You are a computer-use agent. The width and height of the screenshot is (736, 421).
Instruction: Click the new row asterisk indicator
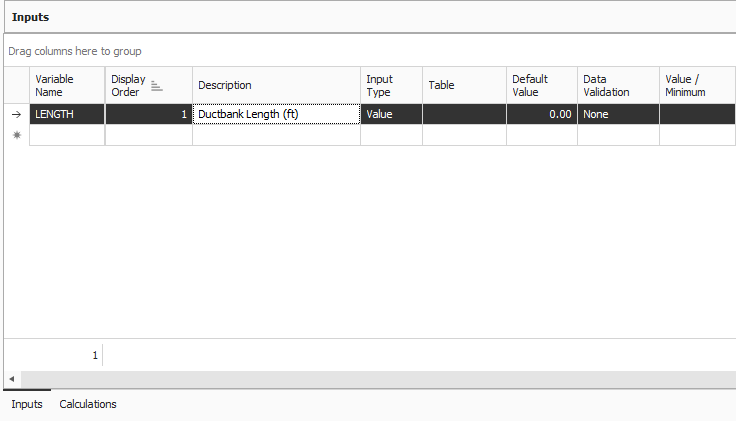16,135
